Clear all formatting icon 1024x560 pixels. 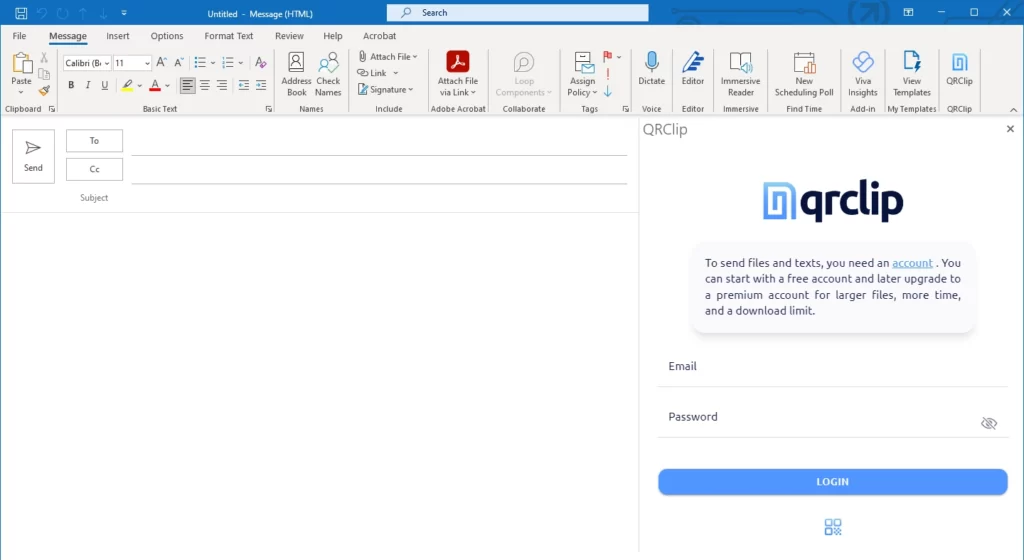[261, 63]
